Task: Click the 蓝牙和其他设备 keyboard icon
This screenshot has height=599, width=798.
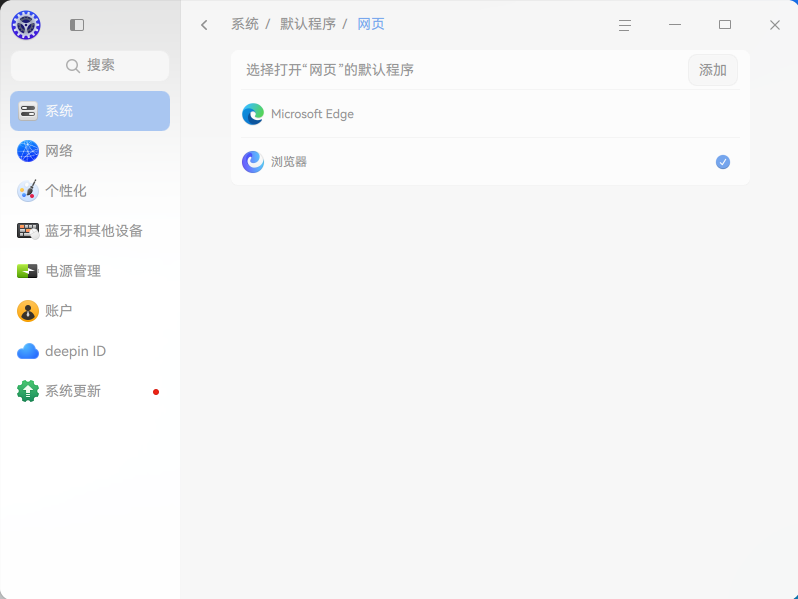Action: pyautogui.click(x=28, y=231)
